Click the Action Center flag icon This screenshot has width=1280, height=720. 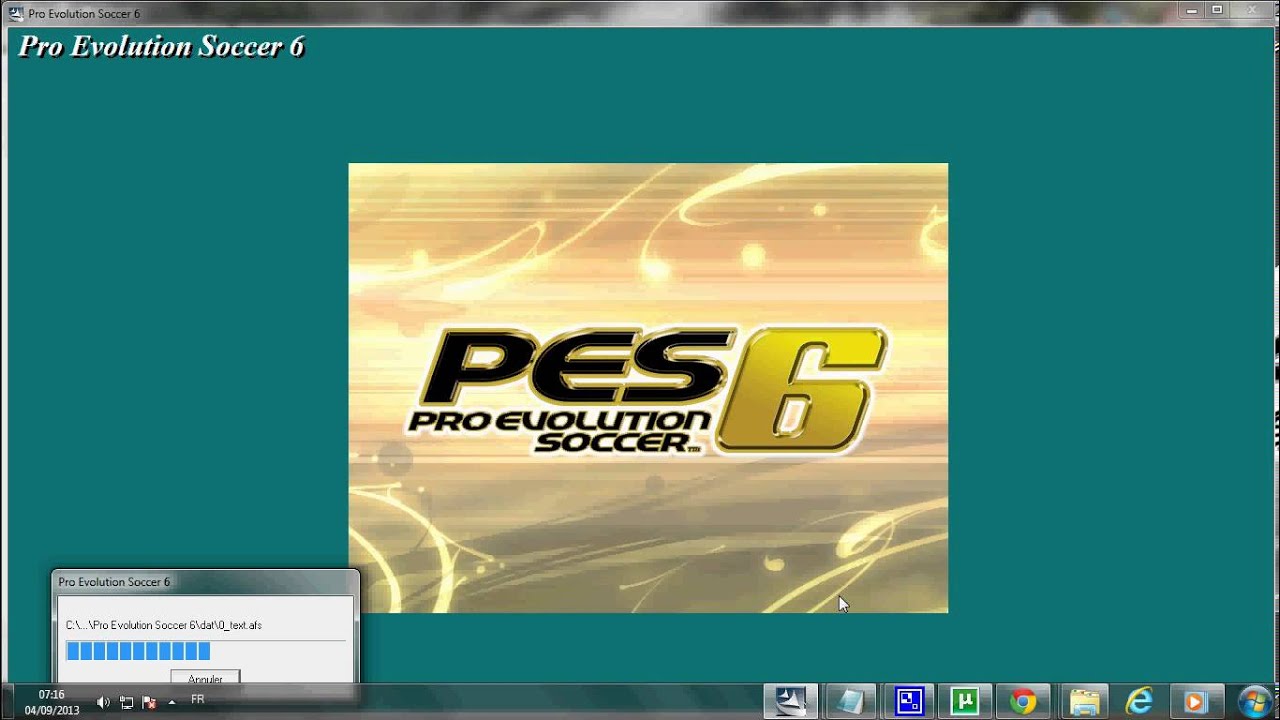[149, 702]
